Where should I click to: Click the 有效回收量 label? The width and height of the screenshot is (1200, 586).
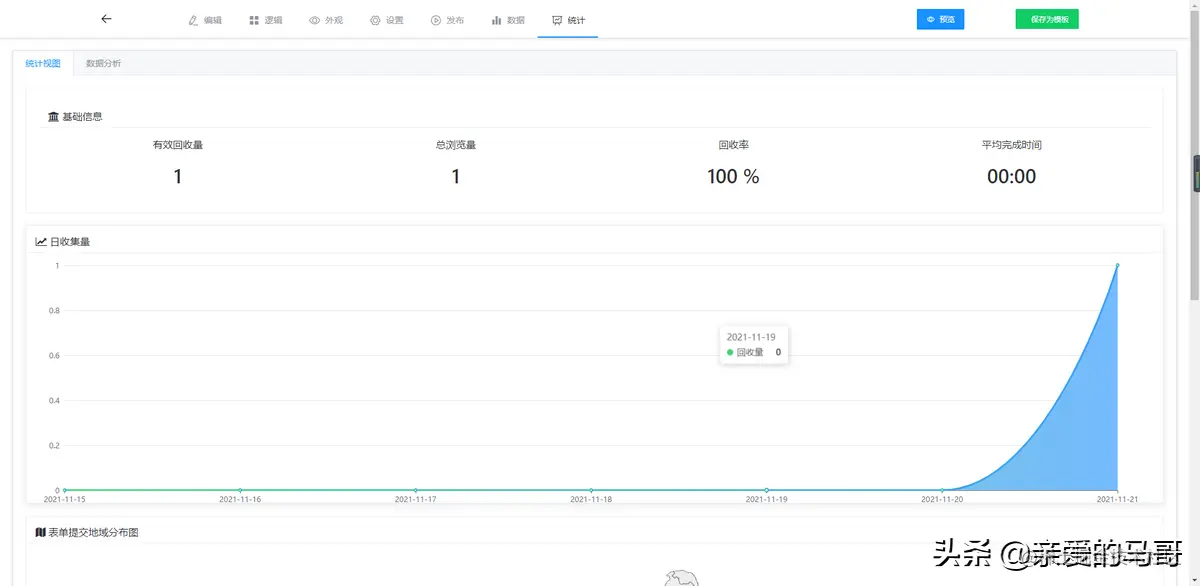(x=178, y=145)
